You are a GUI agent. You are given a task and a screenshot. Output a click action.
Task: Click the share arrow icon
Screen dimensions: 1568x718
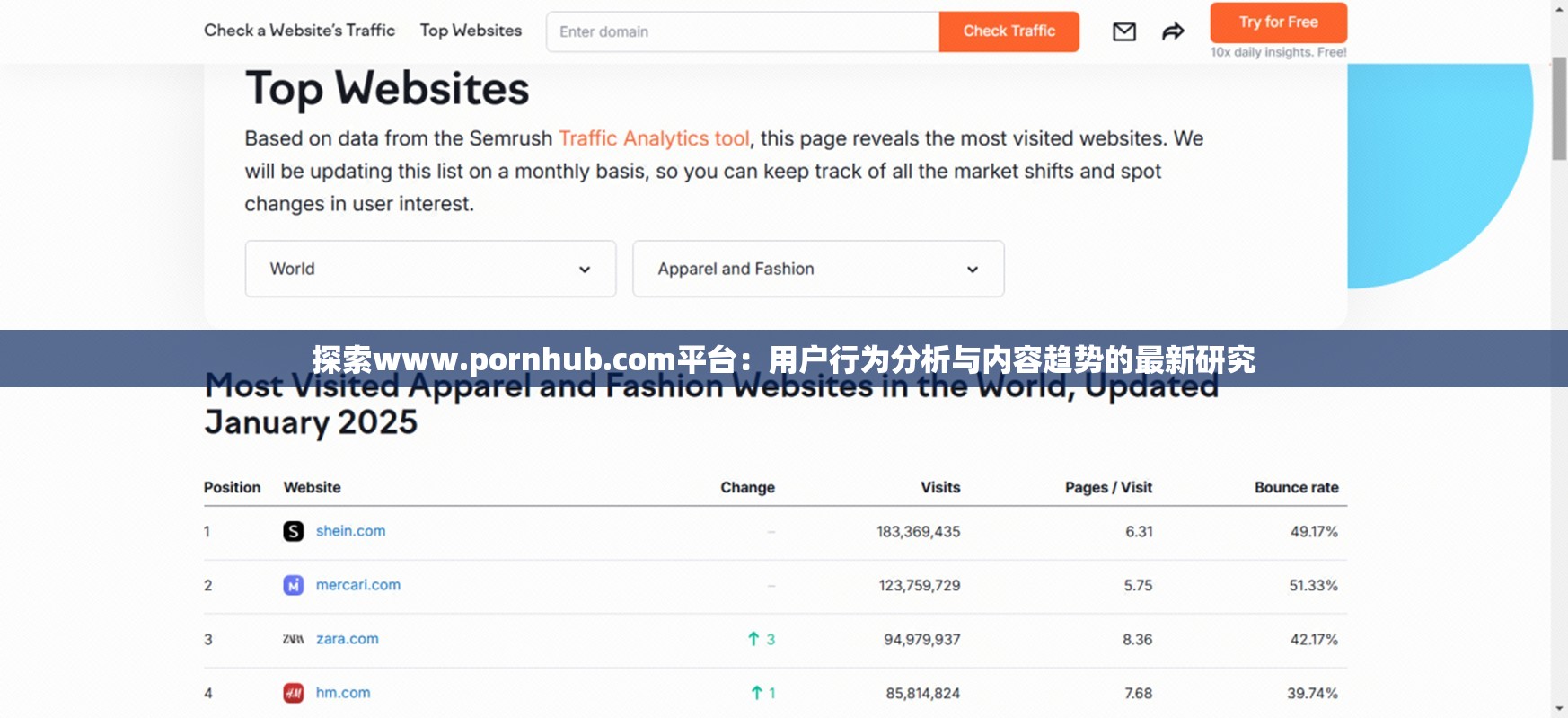(1173, 32)
